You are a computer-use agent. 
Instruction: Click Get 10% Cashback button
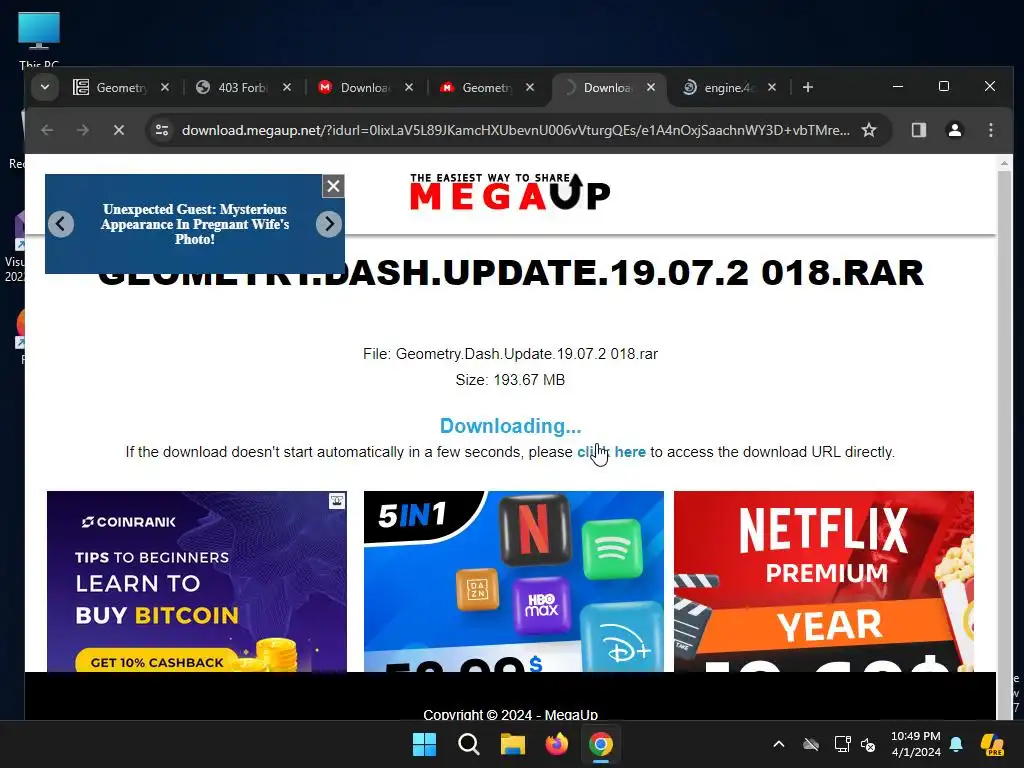click(157, 661)
